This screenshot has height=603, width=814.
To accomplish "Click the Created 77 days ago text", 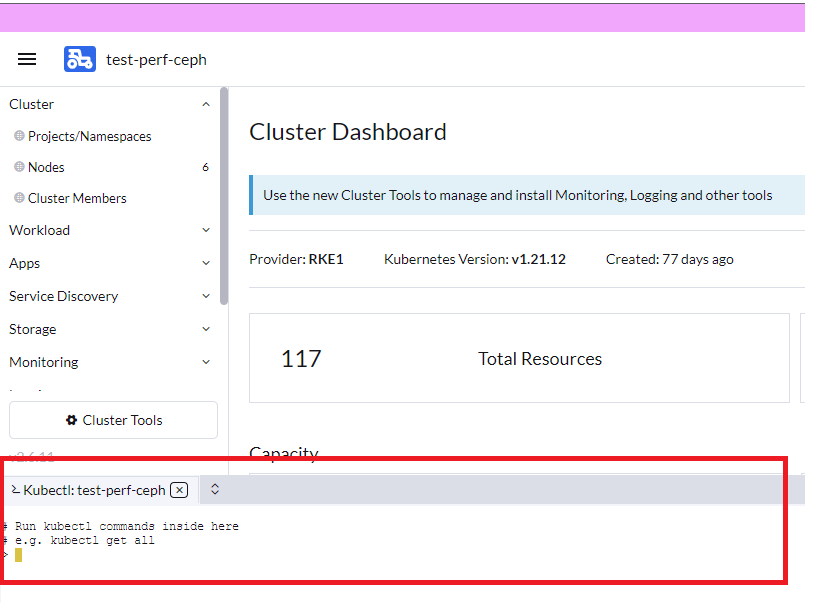I will click(x=670, y=259).
